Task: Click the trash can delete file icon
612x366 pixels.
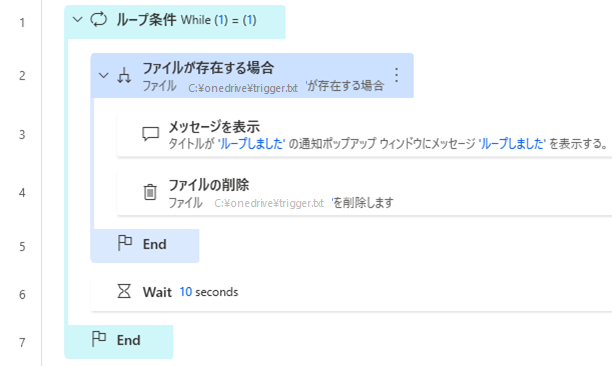Action: pos(150,192)
